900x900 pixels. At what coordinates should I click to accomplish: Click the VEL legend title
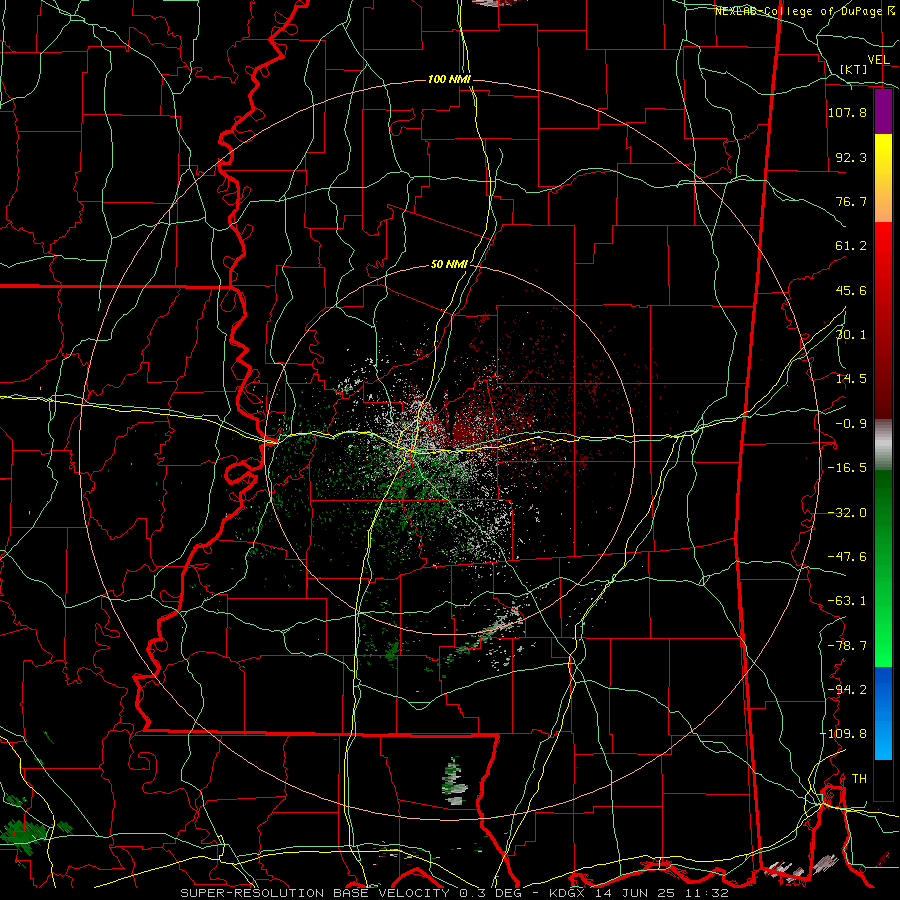879,60
